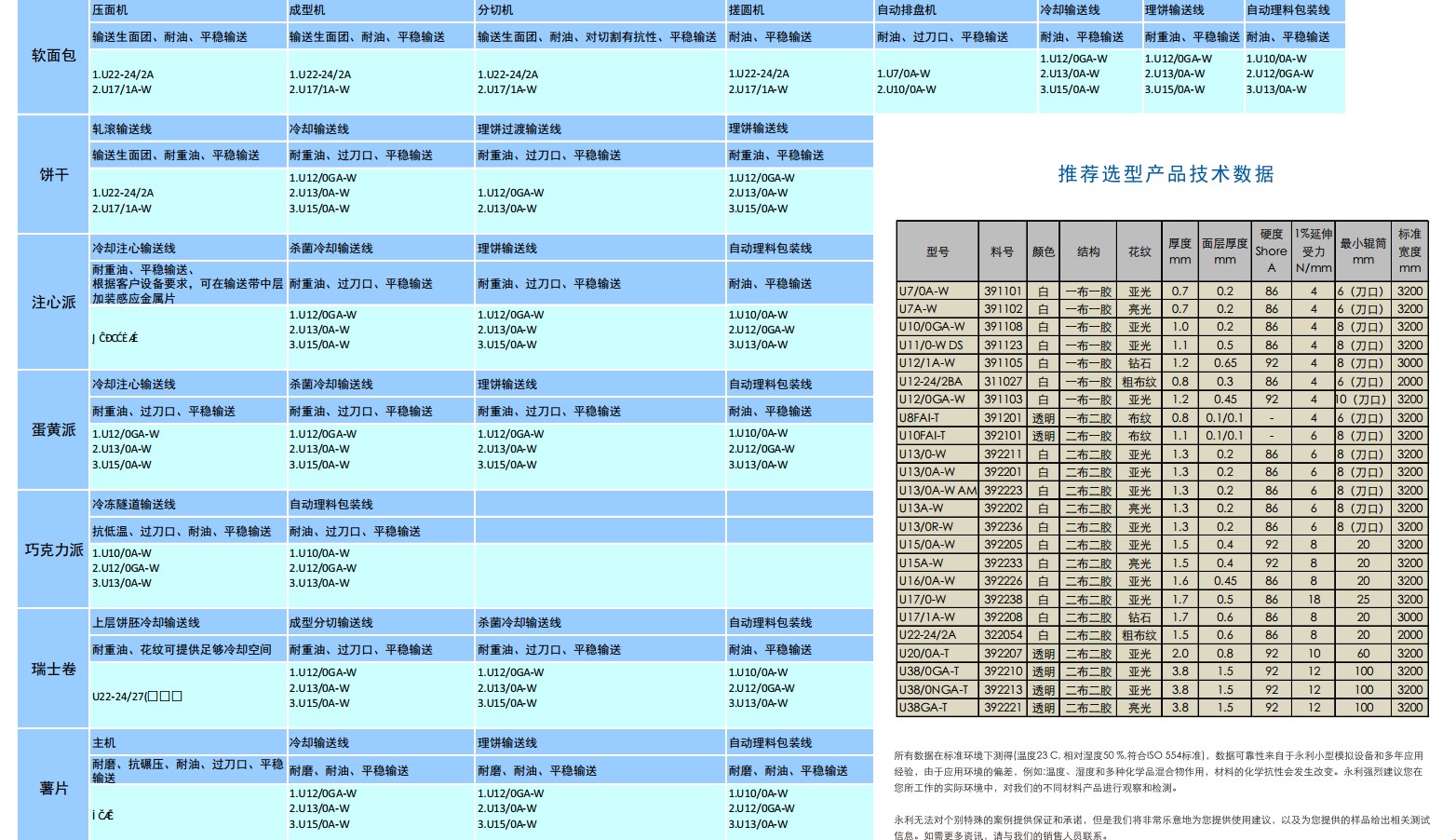
Task: Click the 推荐选型产品技术数据 heading
Action: [1166, 174]
